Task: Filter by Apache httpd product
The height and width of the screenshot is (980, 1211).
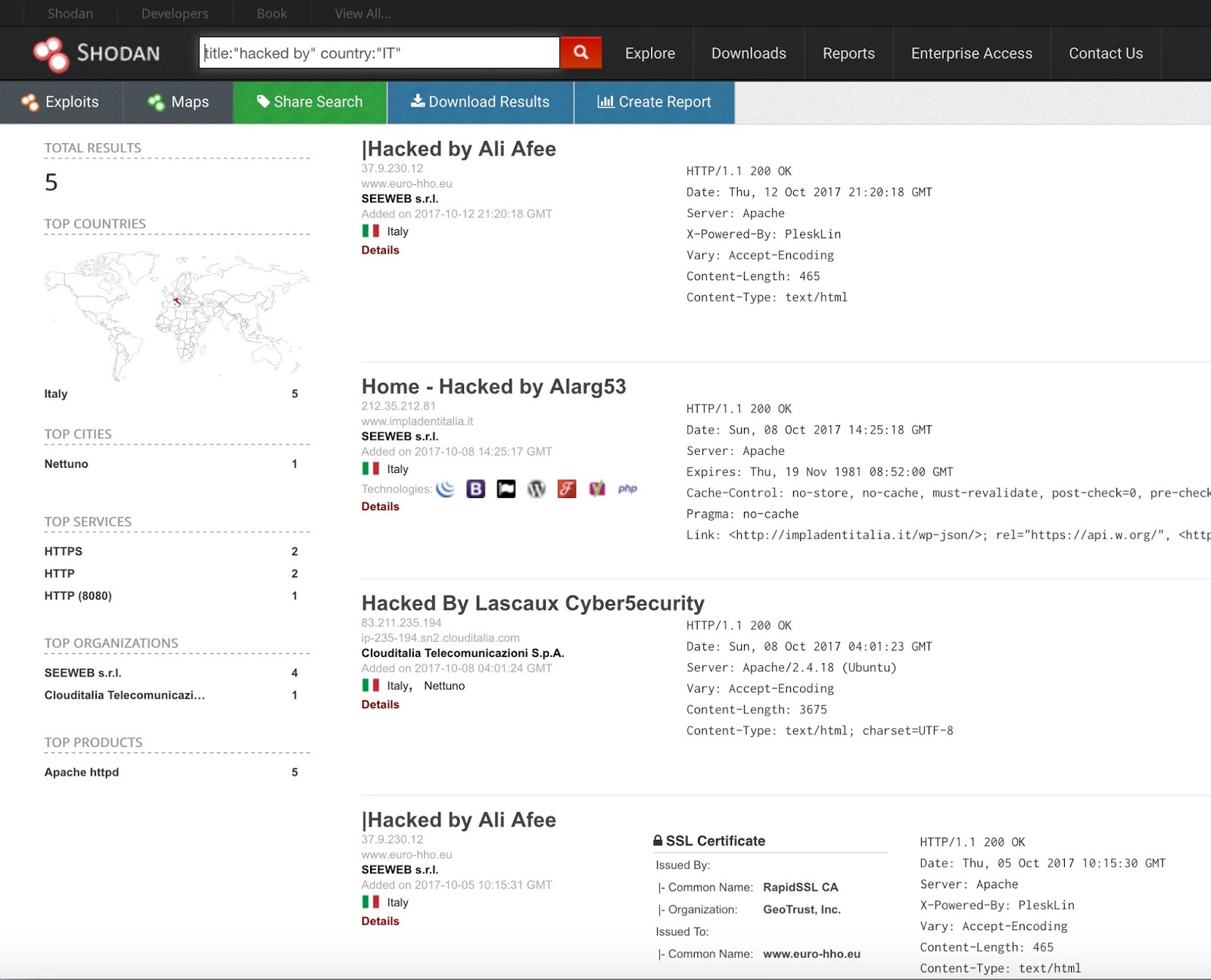Action: click(x=82, y=772)
